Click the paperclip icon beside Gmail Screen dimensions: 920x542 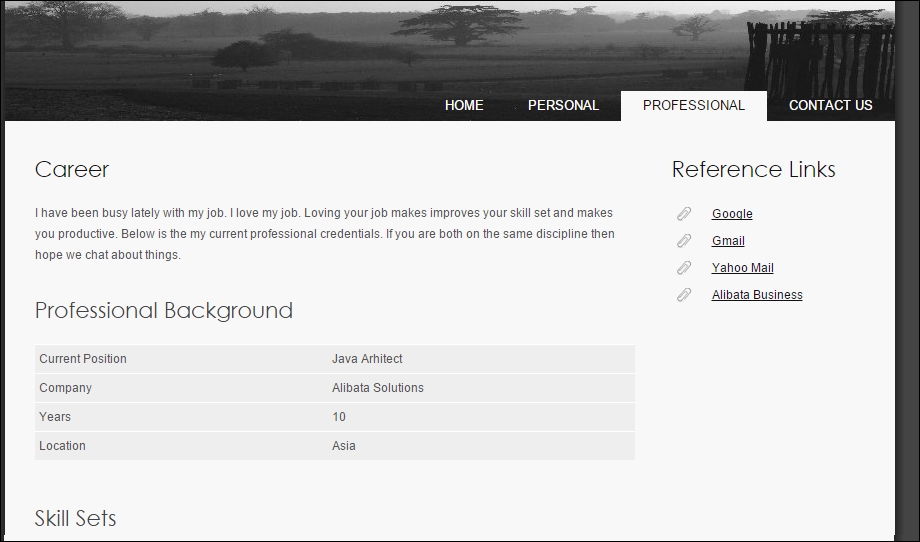coord(684,241)
